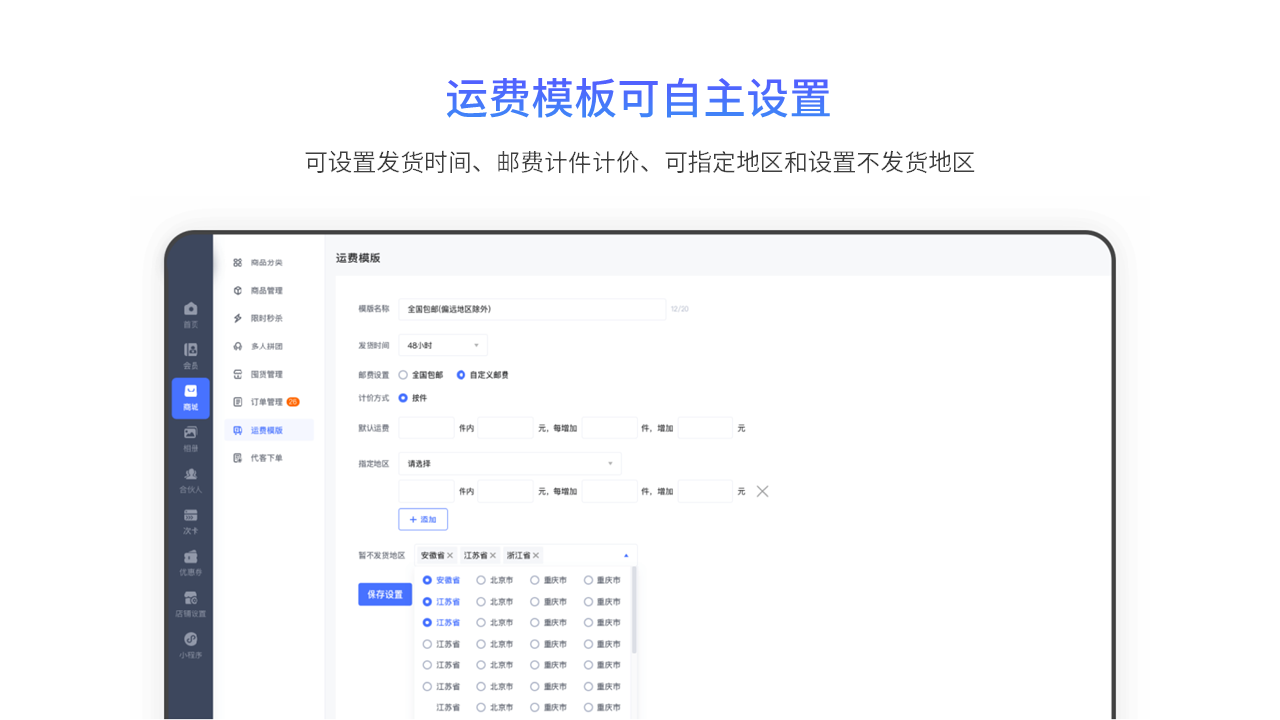Focus first 默认运费 input before 件内
This screenshot has height=720, width=1280.
coord(427,428)
